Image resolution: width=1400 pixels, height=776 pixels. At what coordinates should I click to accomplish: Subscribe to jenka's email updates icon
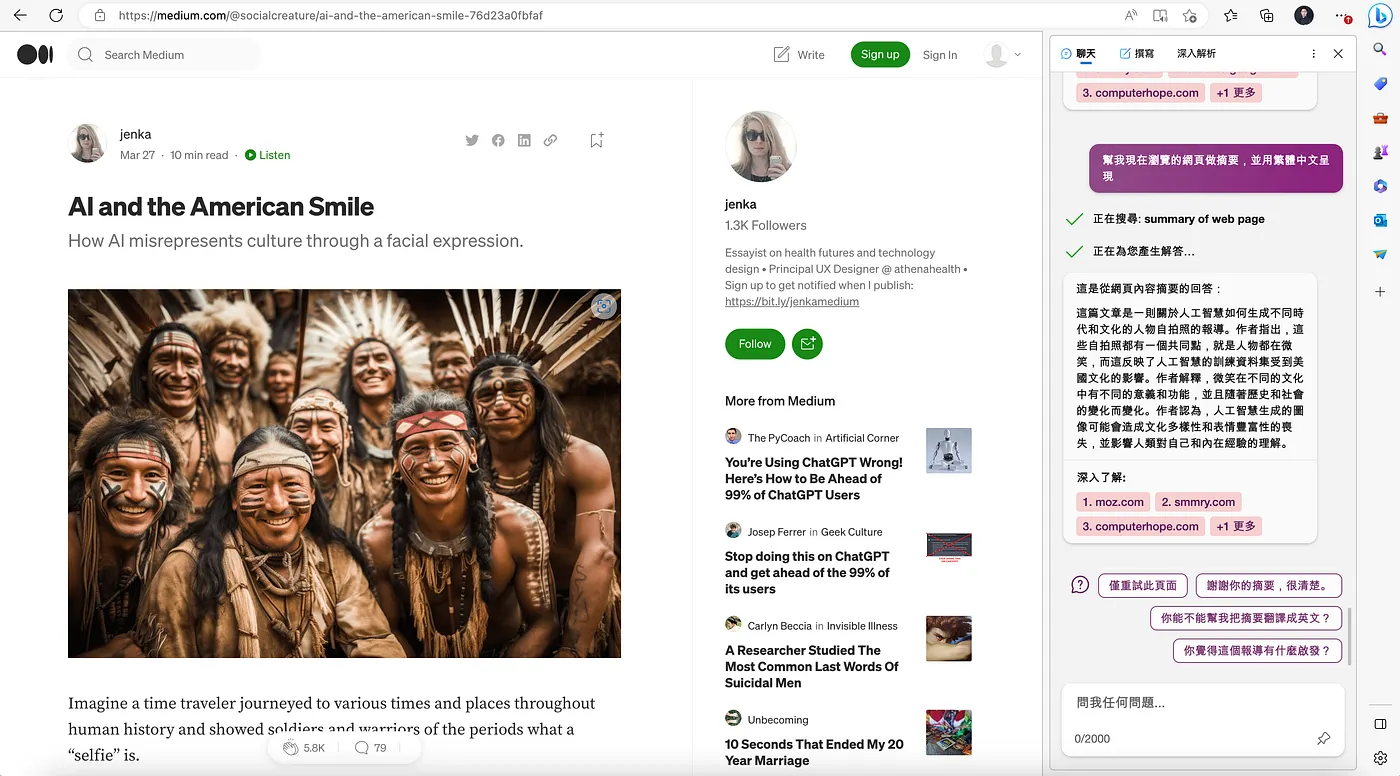(x=807, y=344)
